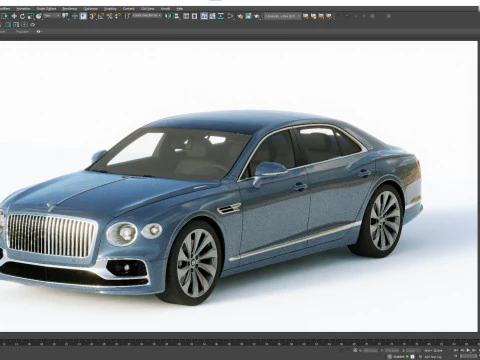Image resolution: width=480 pixels, height=360 pixels.
Task: Open the Render Setup dialog
Action: (x=240, y=16)
